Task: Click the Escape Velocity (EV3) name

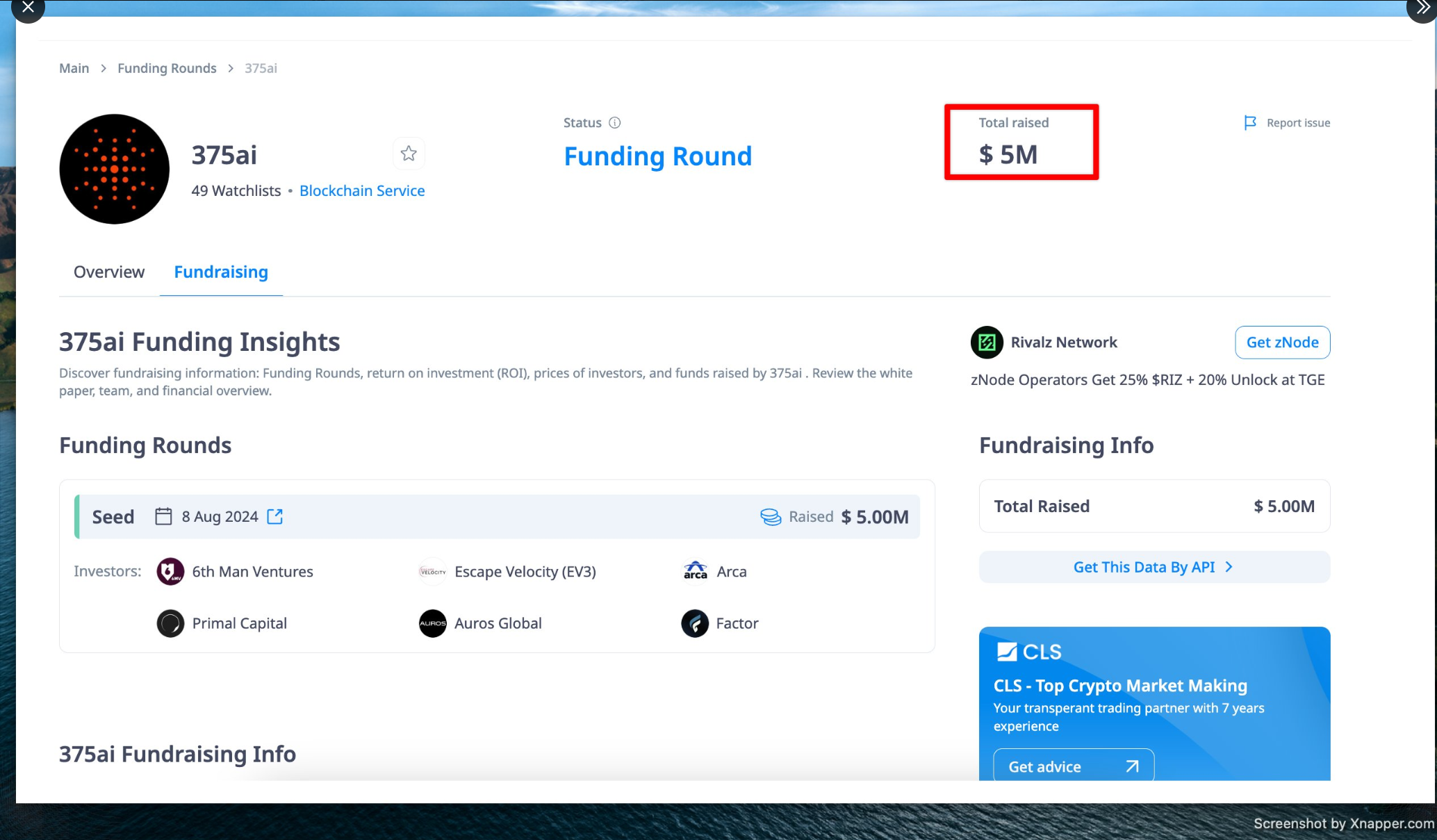Action: tap(525, 571)
